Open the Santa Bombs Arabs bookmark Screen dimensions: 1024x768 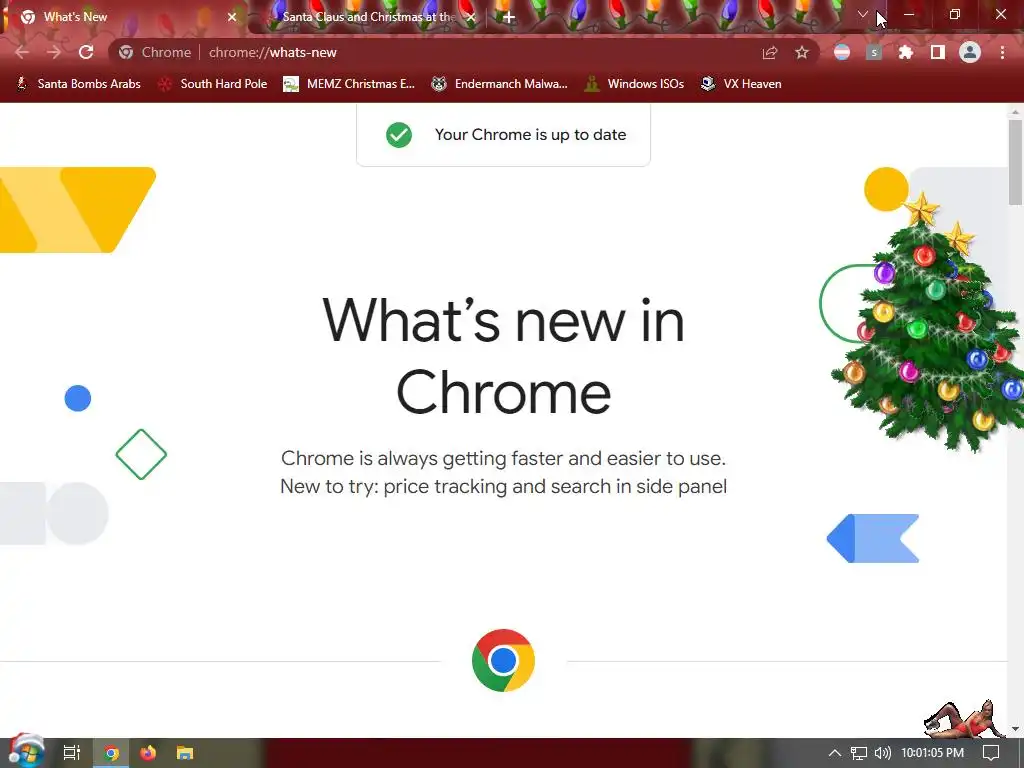(78, 84)
